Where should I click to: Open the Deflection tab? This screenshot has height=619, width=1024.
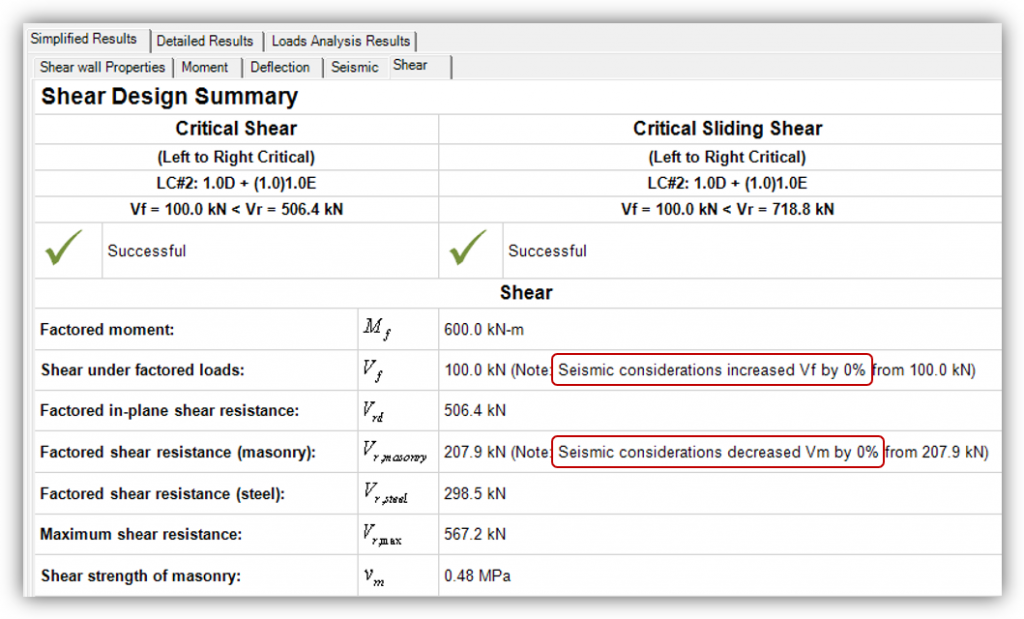[x=280, y=67]
